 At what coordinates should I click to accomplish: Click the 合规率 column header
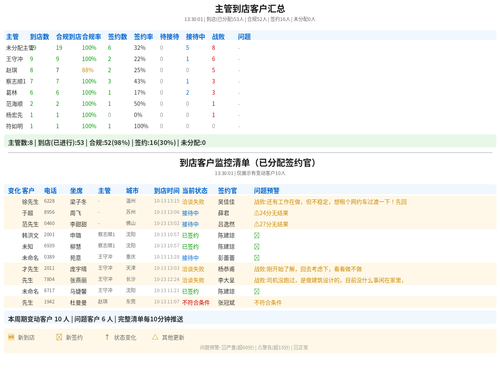(91, 37)
